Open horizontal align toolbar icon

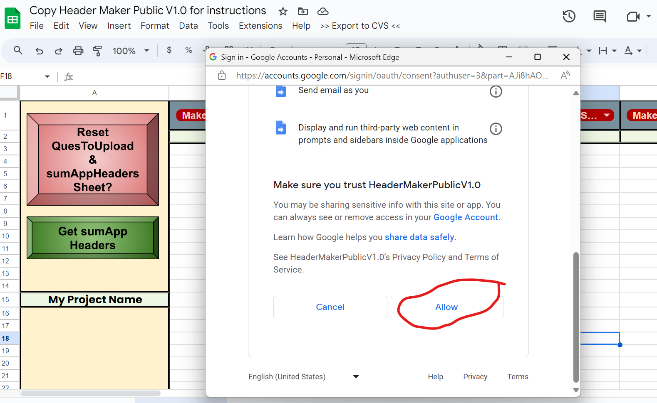pos(603,51)
